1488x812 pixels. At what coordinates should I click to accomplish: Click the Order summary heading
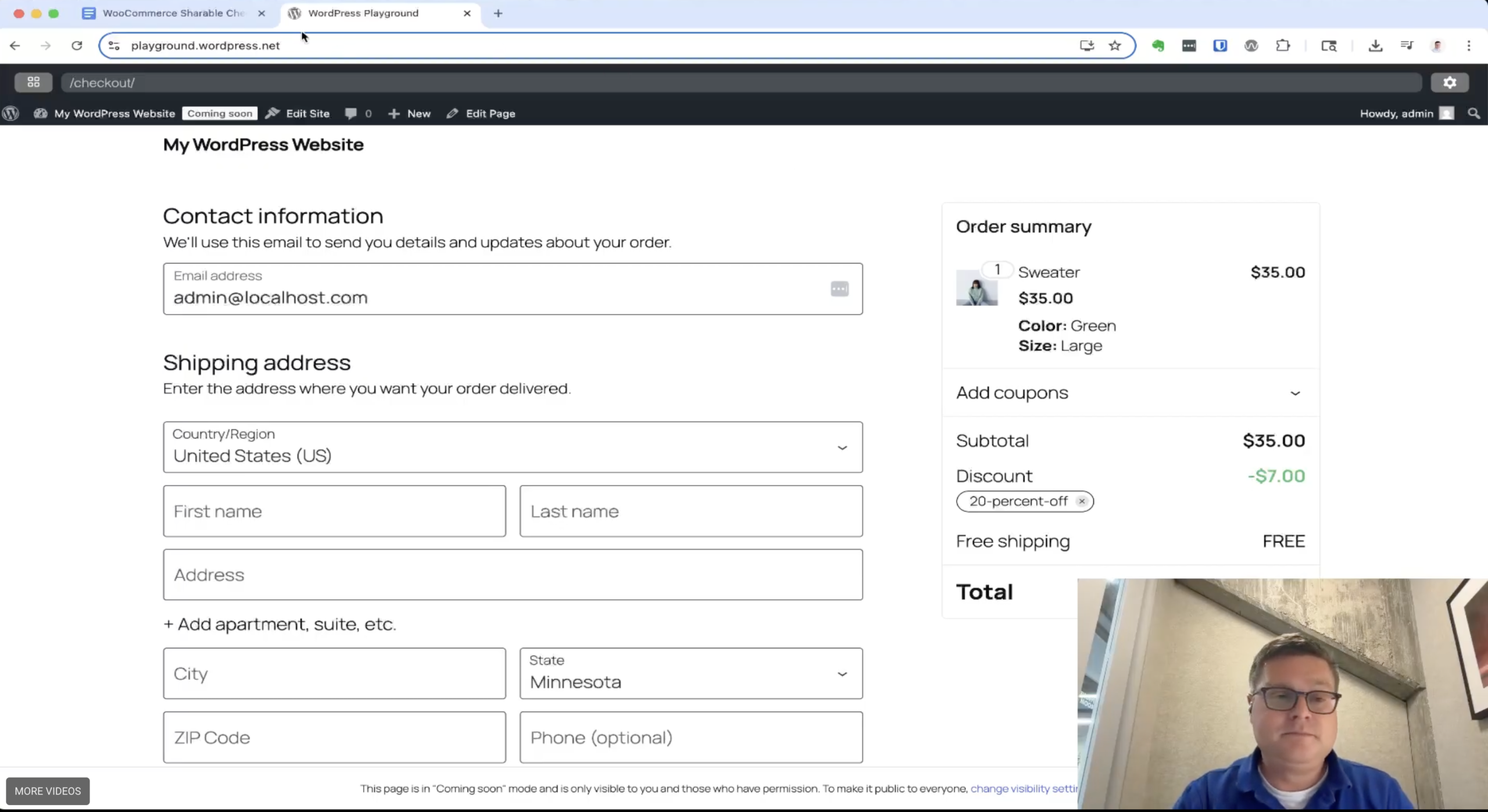[1024, 227]
